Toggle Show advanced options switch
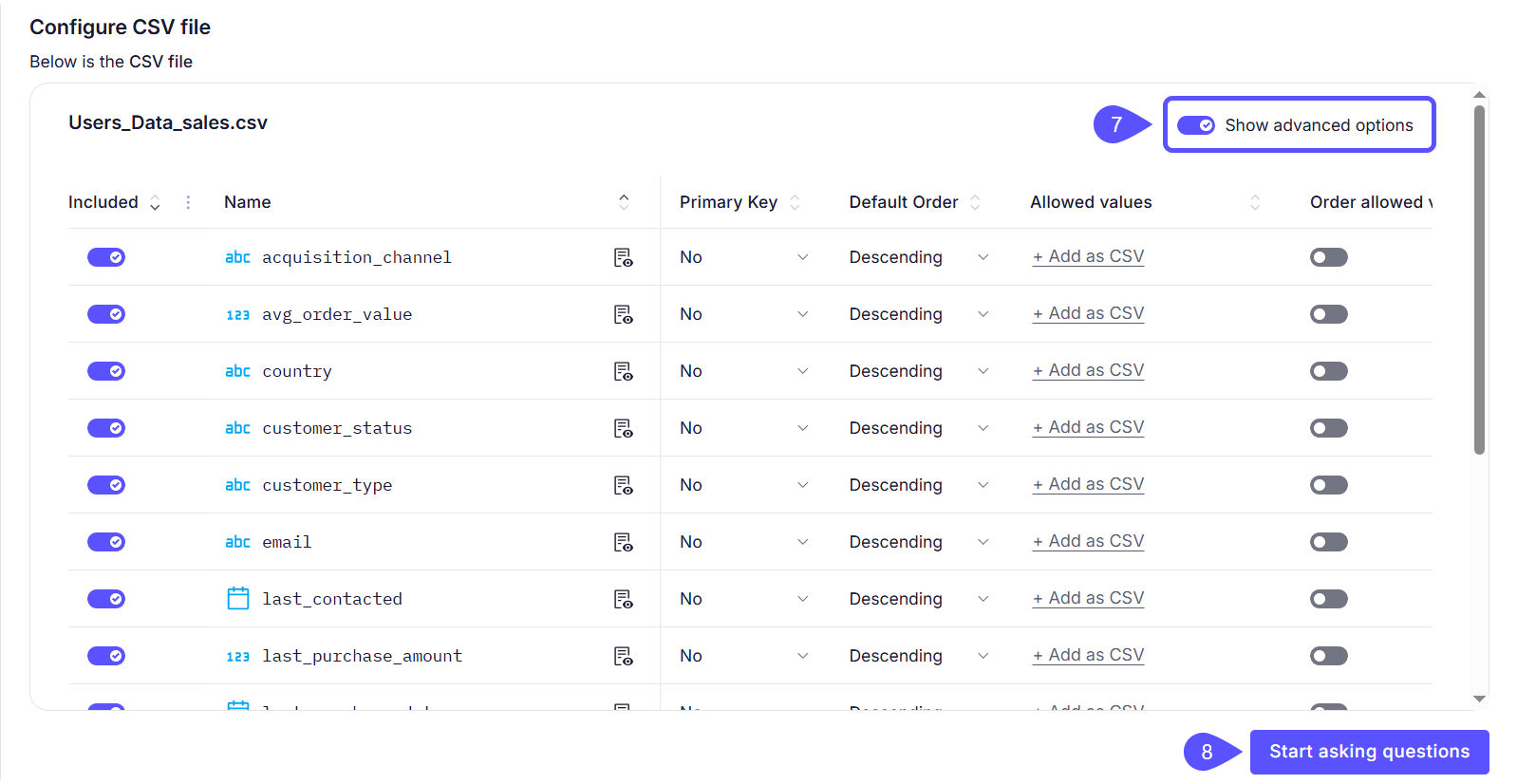 coord(1196,125)
